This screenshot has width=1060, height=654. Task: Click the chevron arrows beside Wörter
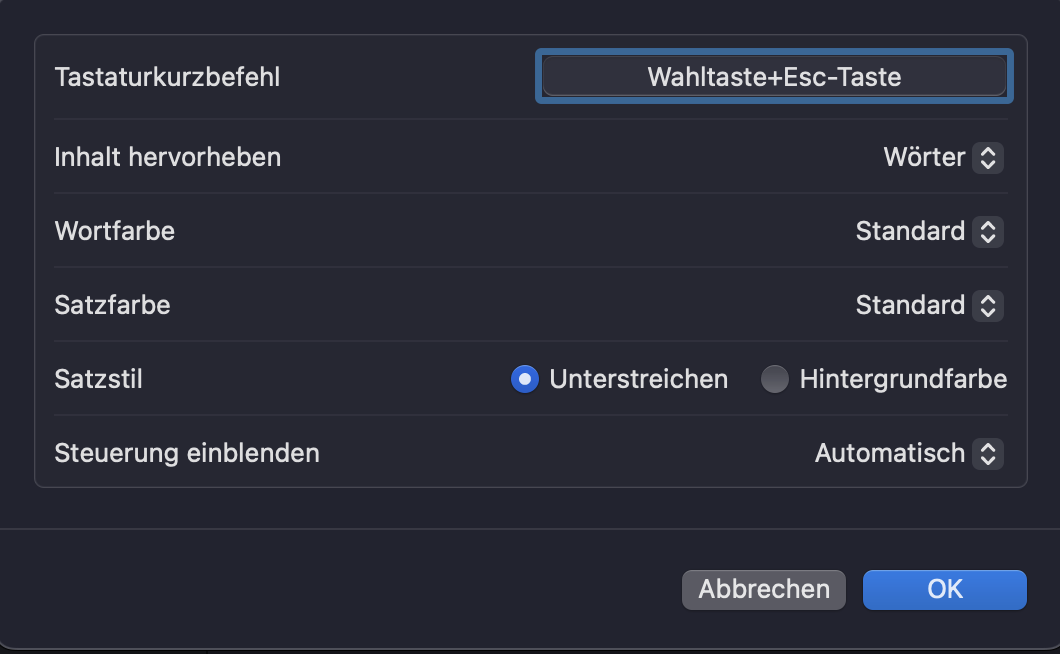(x=988, y=157)
